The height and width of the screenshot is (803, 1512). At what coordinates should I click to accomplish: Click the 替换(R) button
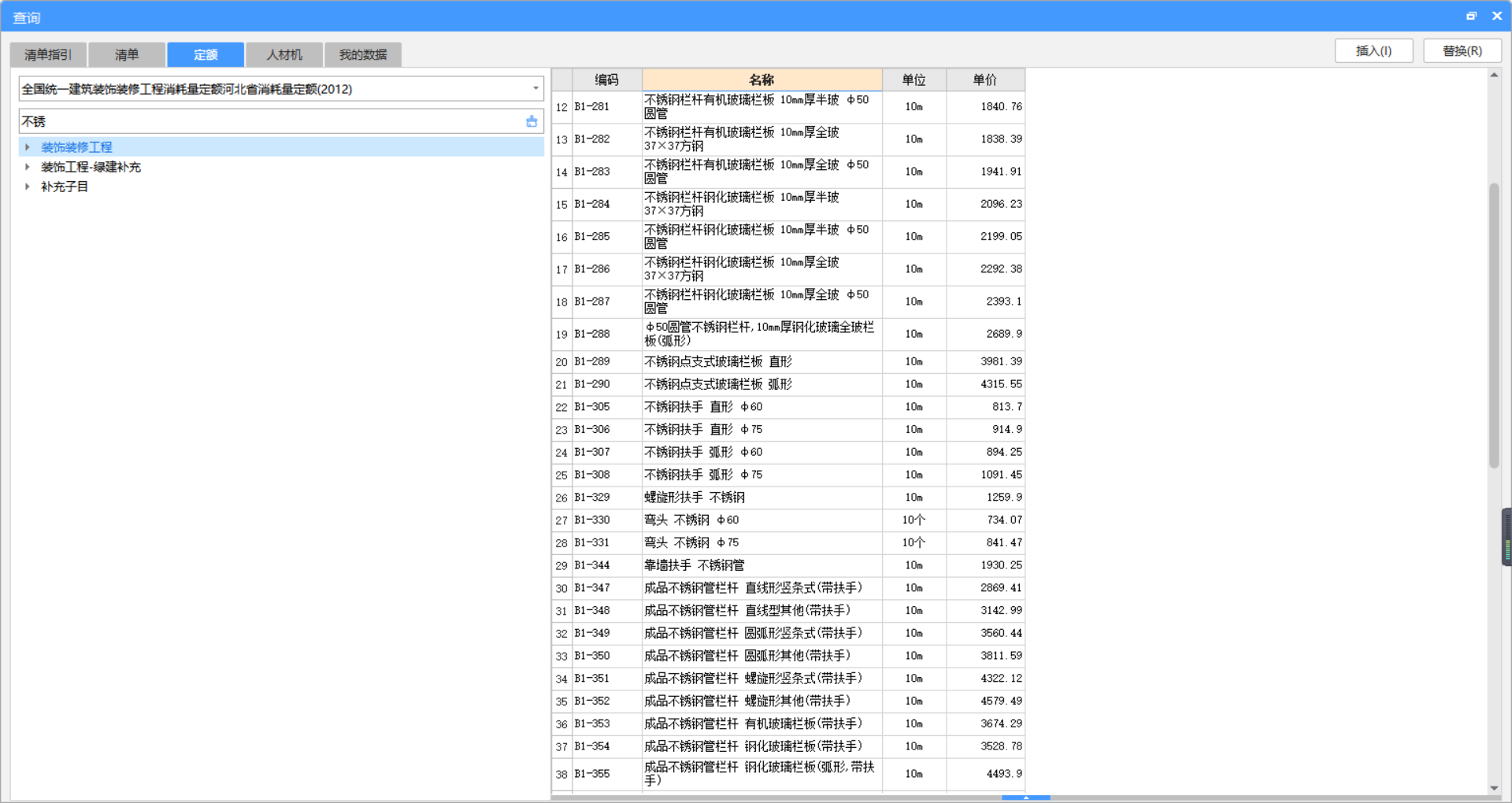1462,51
